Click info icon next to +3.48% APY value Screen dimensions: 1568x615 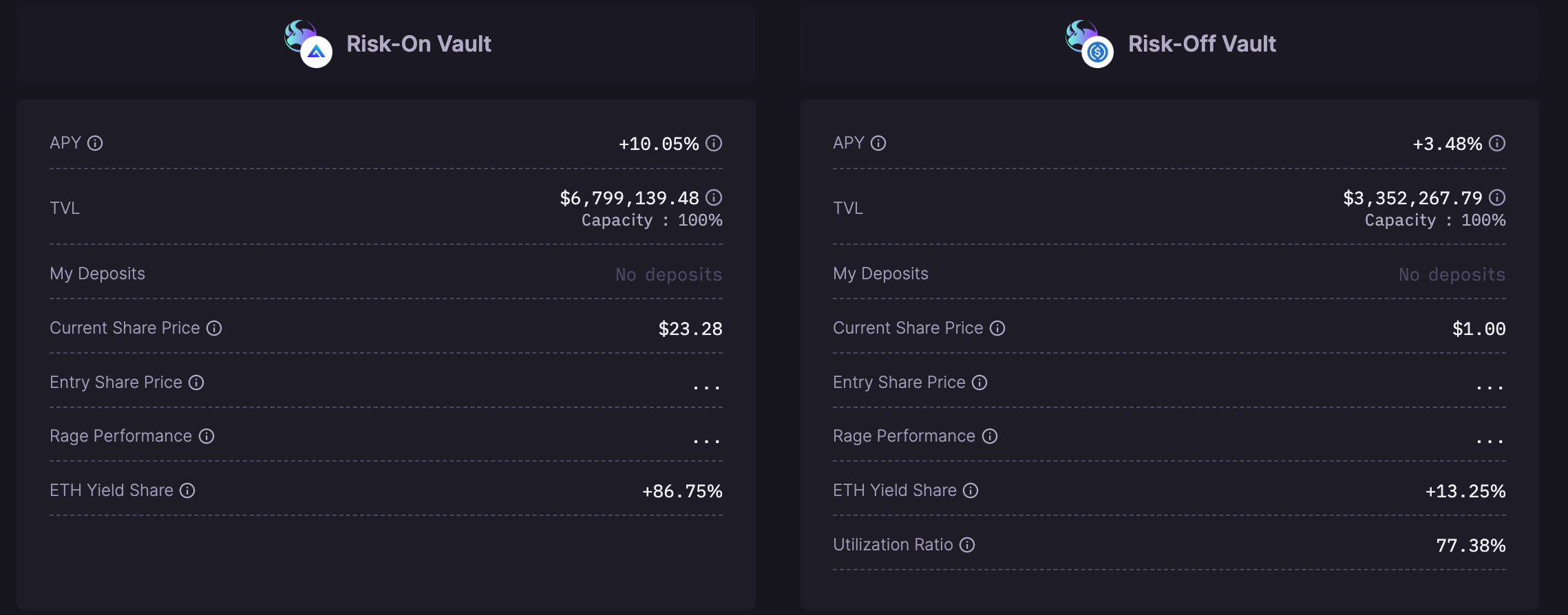[x=1497, y=143]
